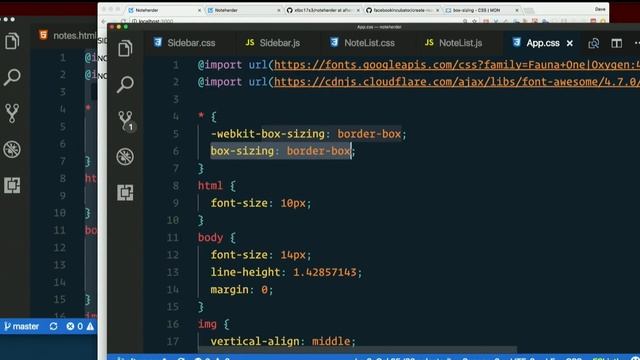The height and width of the screenshot is (360, 640).
Task: Open Debug view in the App.css window
Action: (x=125, y=157)
